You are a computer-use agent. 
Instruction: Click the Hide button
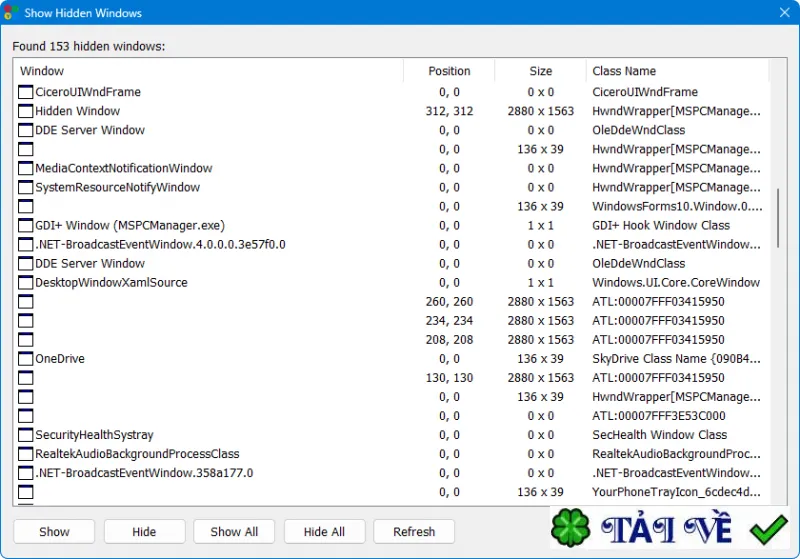(x=144, y=531)
